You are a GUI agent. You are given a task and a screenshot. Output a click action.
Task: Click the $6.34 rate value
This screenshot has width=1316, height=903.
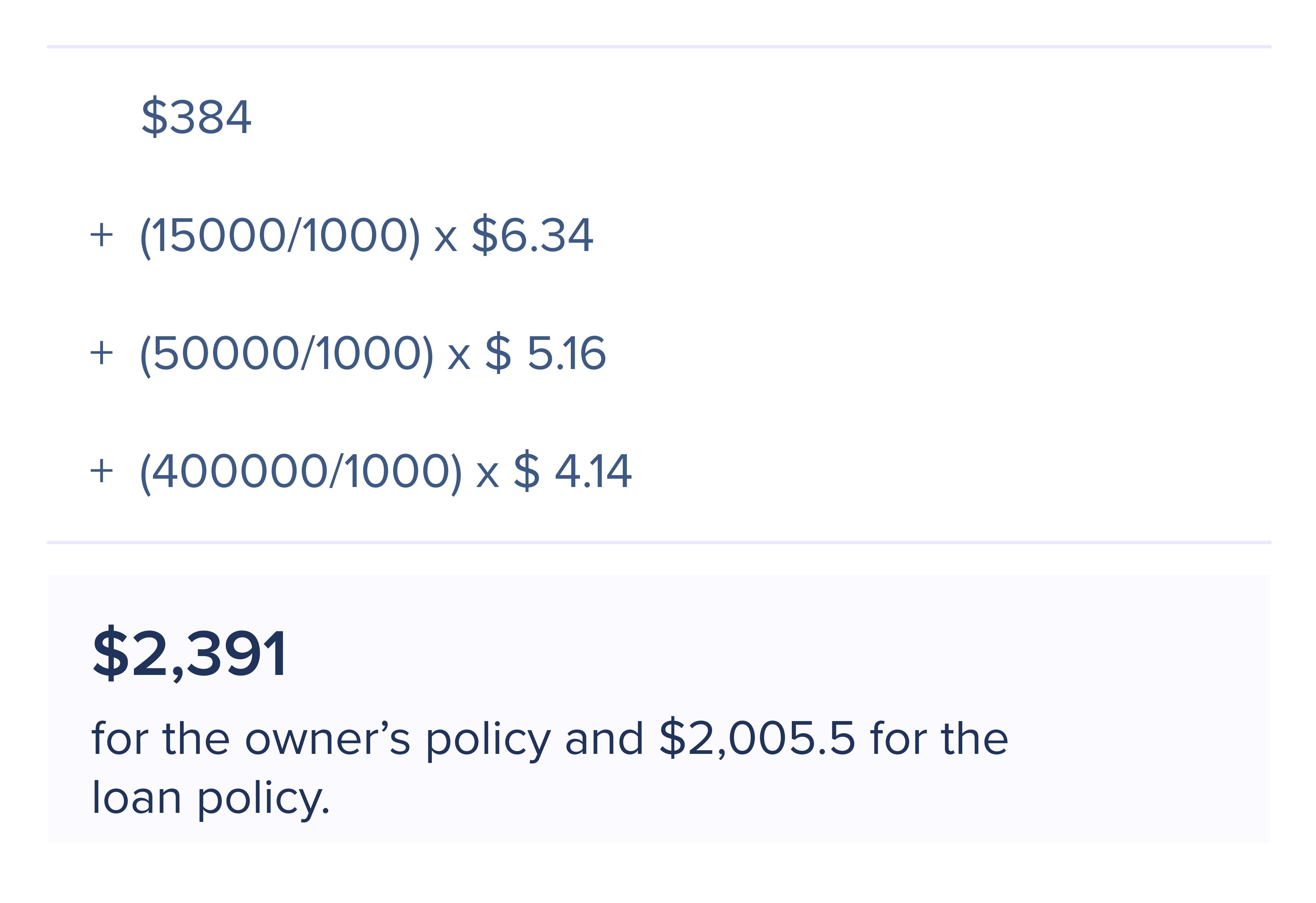[533, 235]
